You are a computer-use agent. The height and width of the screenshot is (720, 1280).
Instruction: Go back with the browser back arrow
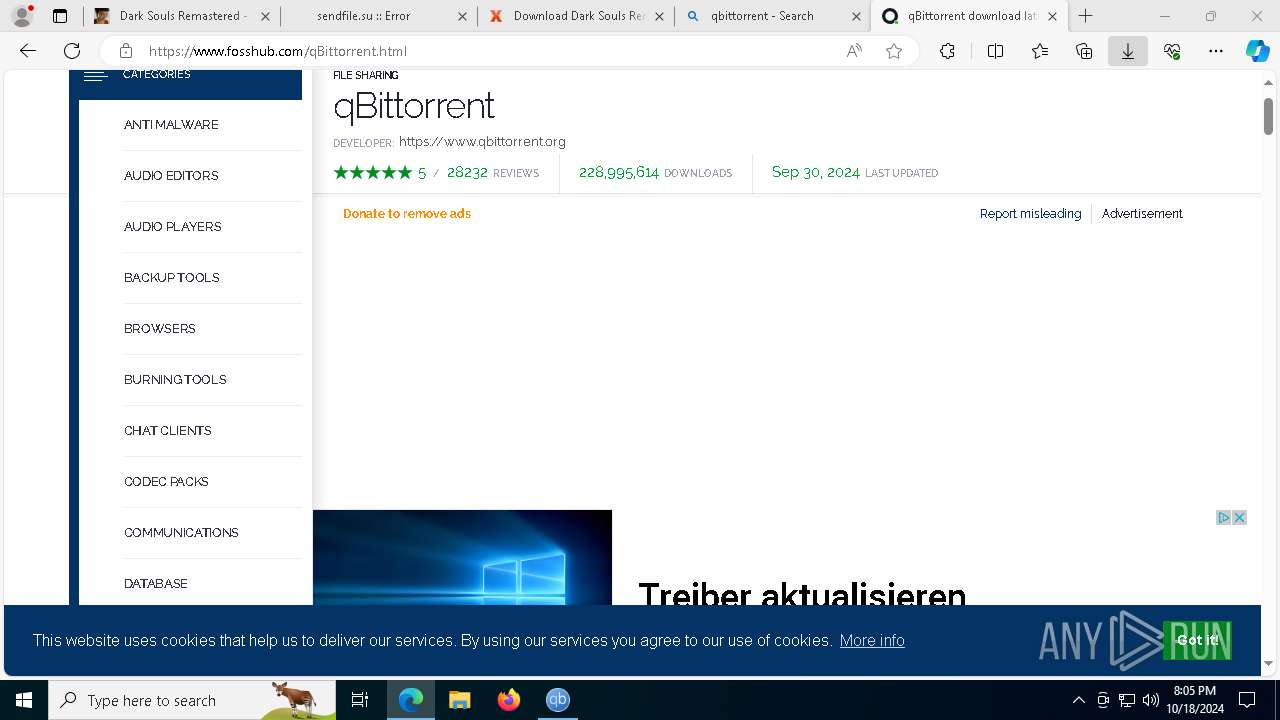point(28,51)
